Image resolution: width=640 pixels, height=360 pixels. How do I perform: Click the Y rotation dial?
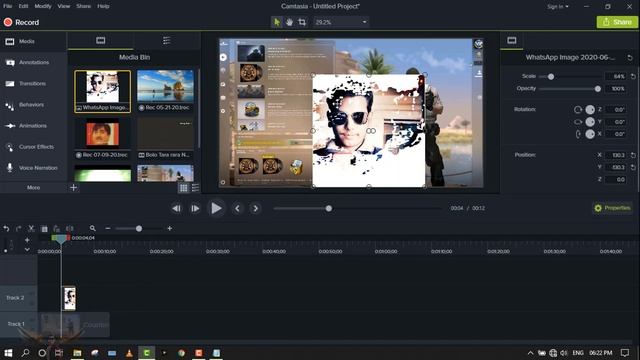(590, 122)
